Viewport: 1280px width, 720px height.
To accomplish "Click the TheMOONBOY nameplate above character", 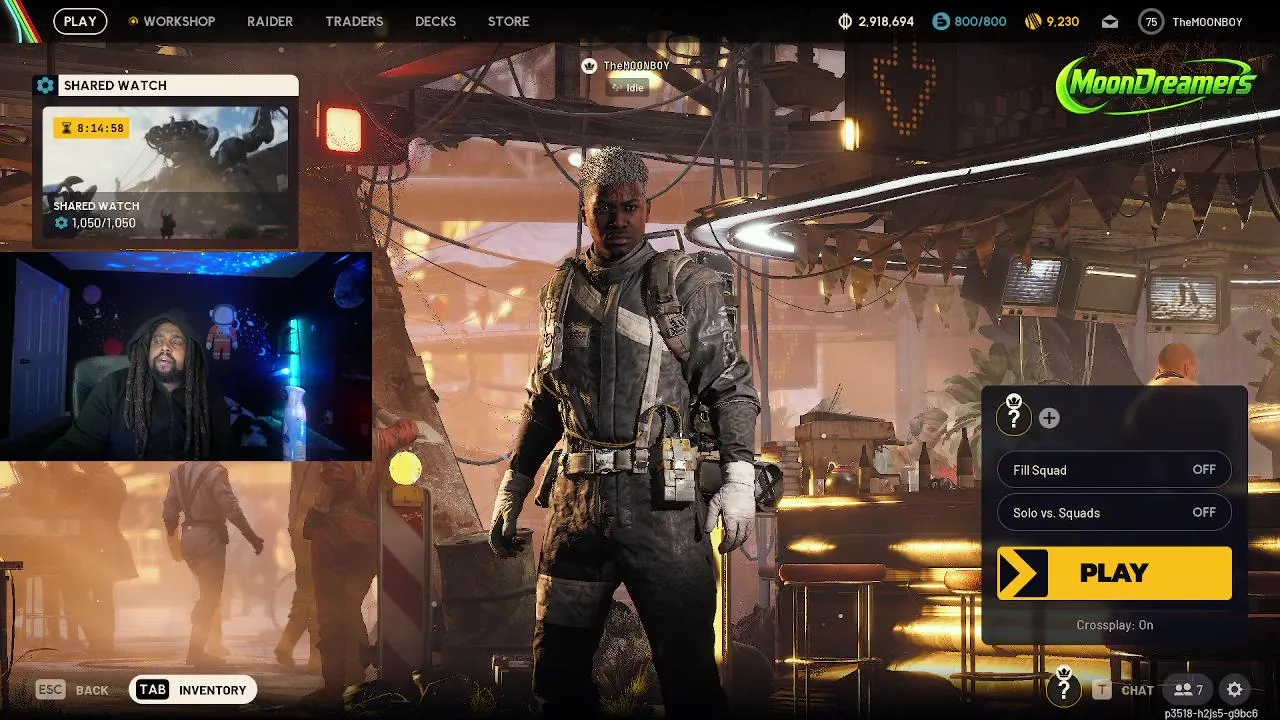I will coord(637,65).
